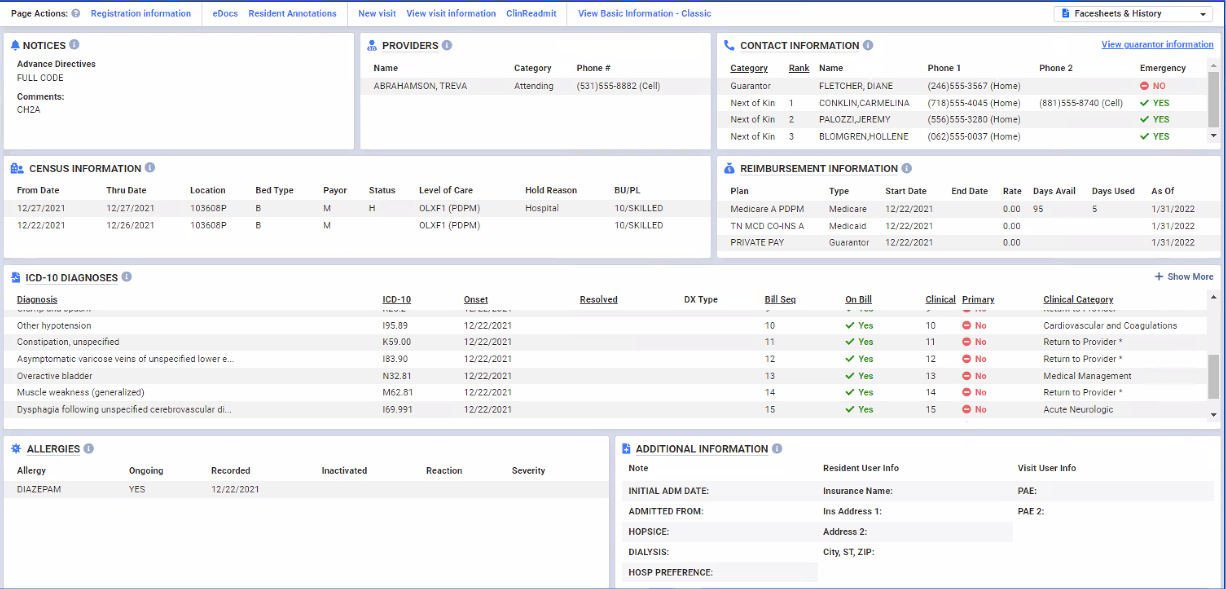The height and width of the screenshot is (589, 1226).
Task: Click the ICD-10 Diagnoses info icon
Action: point(127,277)
